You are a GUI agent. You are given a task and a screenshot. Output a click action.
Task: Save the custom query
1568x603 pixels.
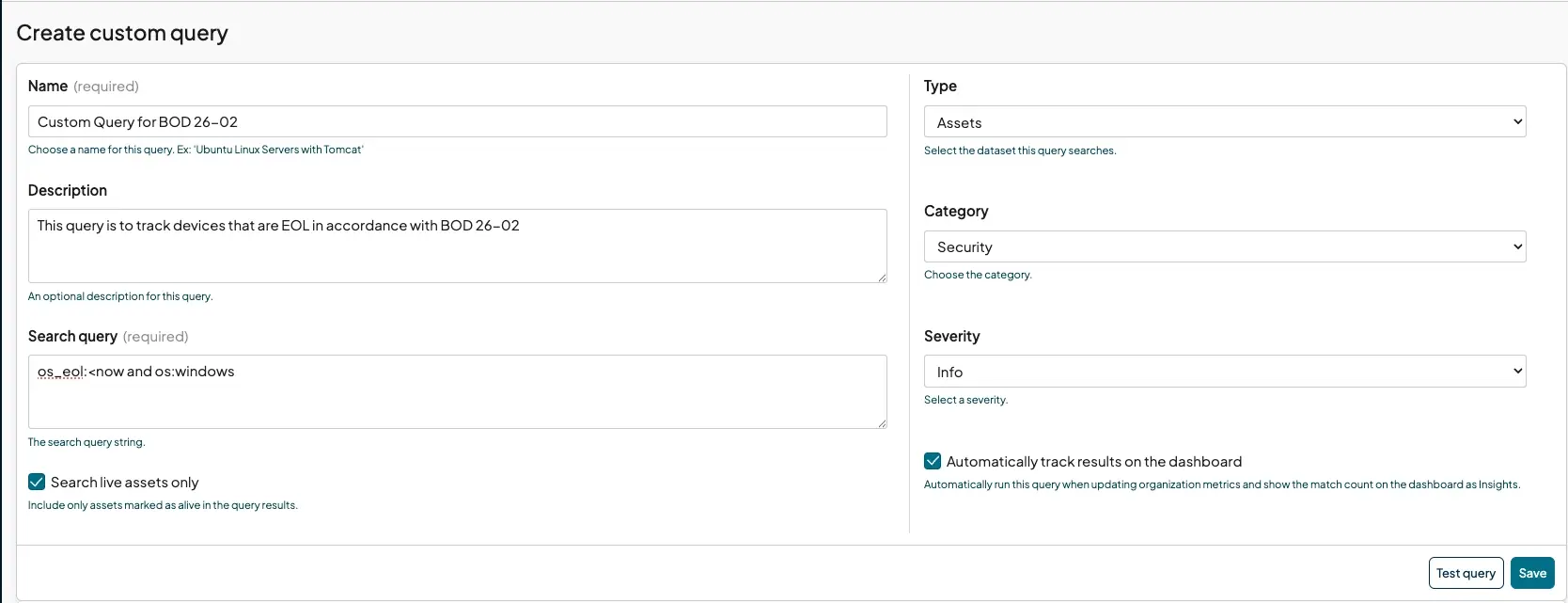(x=1531, y=573)
